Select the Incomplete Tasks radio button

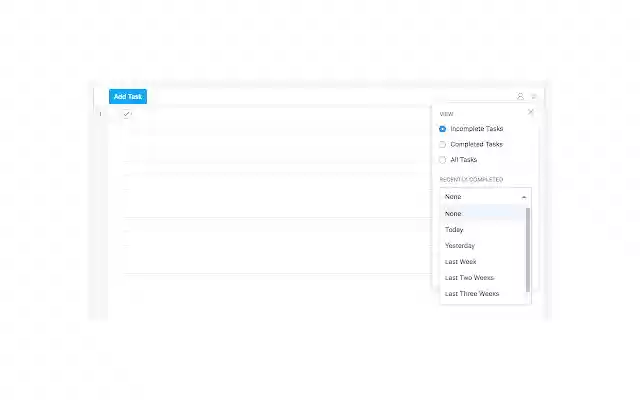[442, 129]
